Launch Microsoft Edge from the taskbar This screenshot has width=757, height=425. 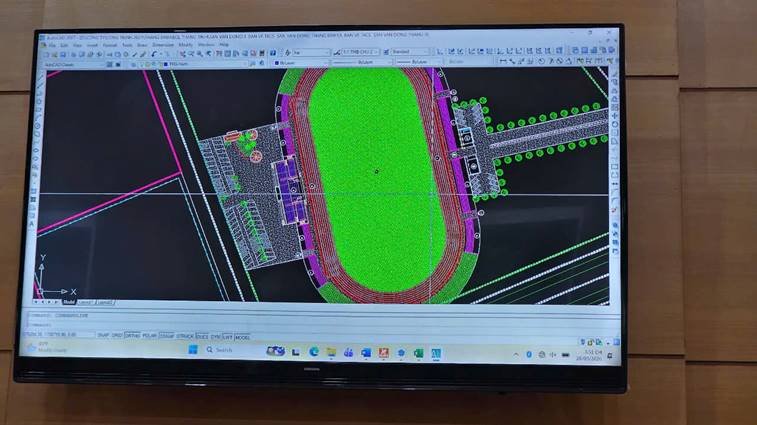click(x=314, y=352)
